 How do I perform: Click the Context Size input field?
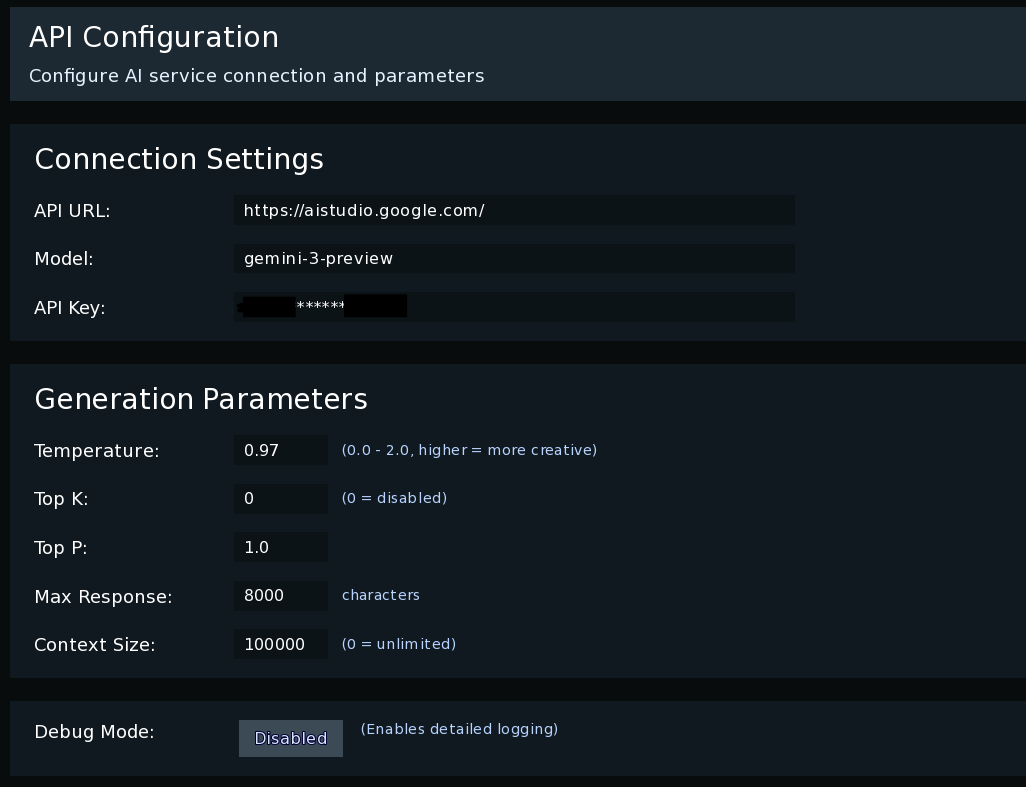point(280,644)
